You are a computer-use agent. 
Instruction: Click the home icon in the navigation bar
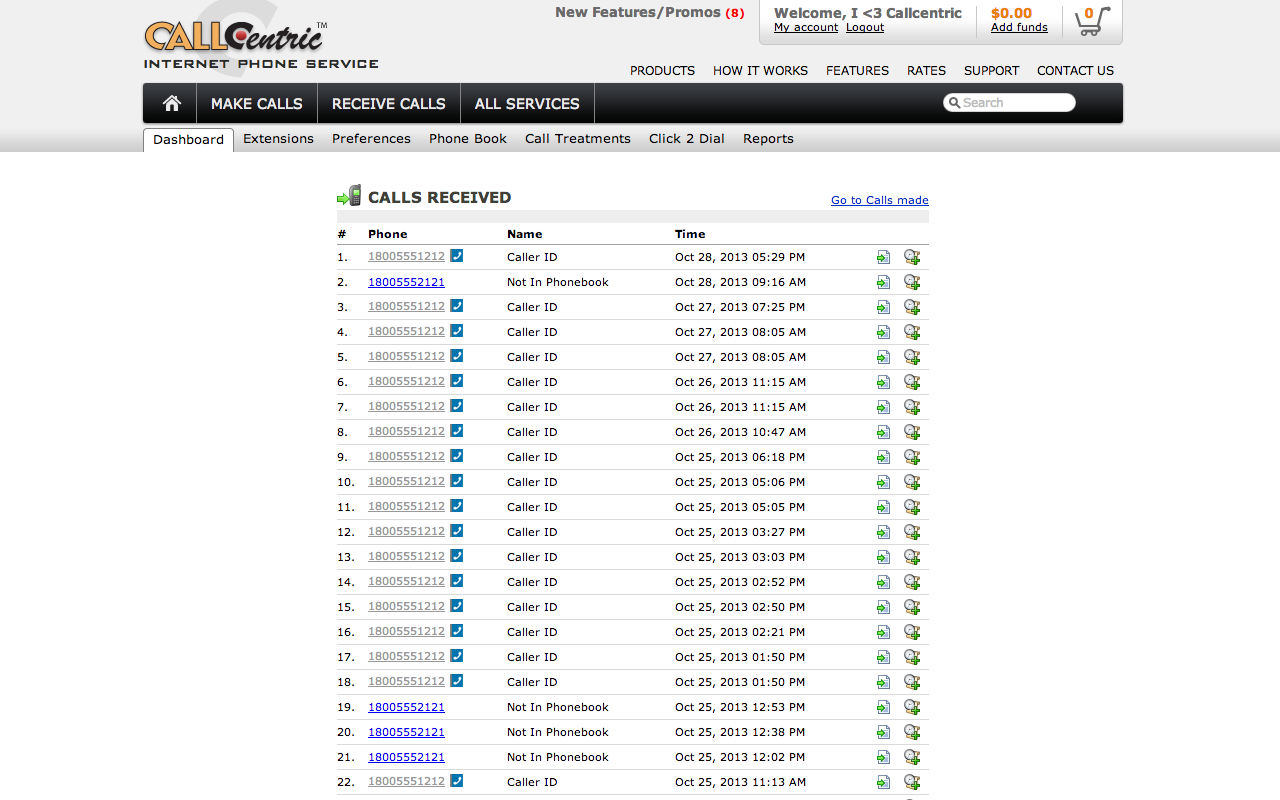pos(171,103)
